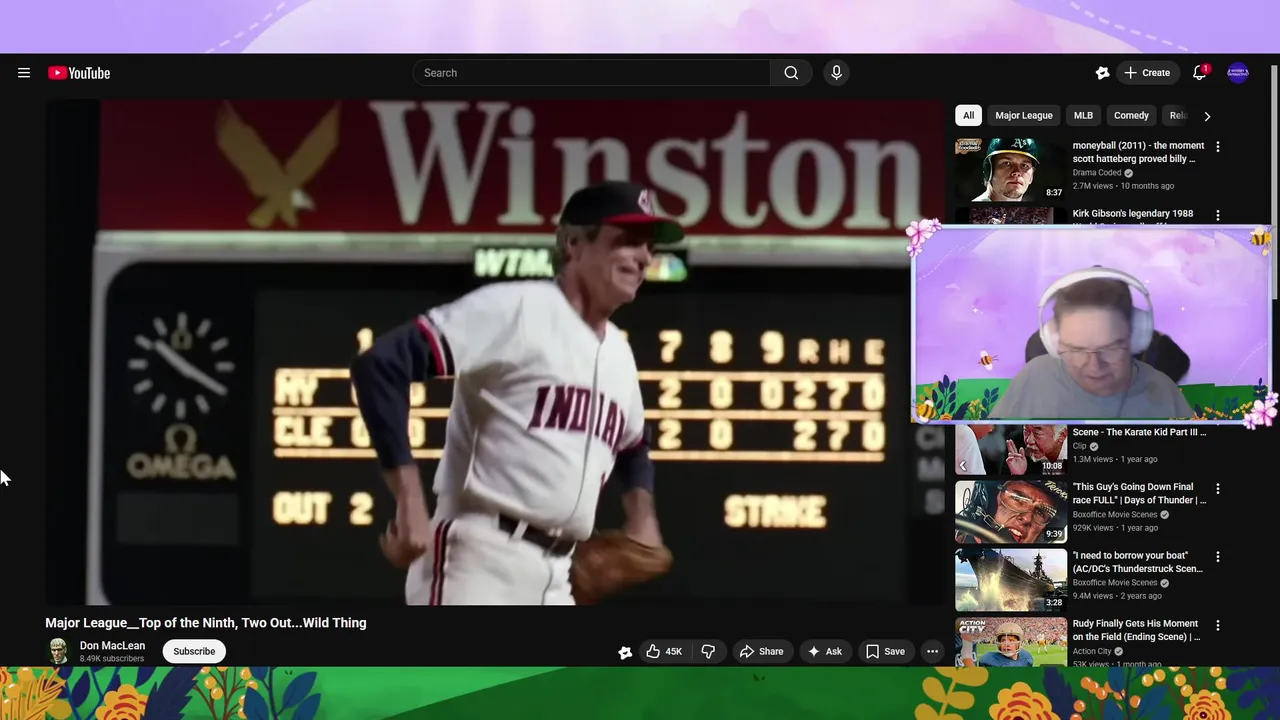The width and height of the screenshot is (1280, 720).
Task: Show more filter chips with right arrow
Action: [1207, 116]
